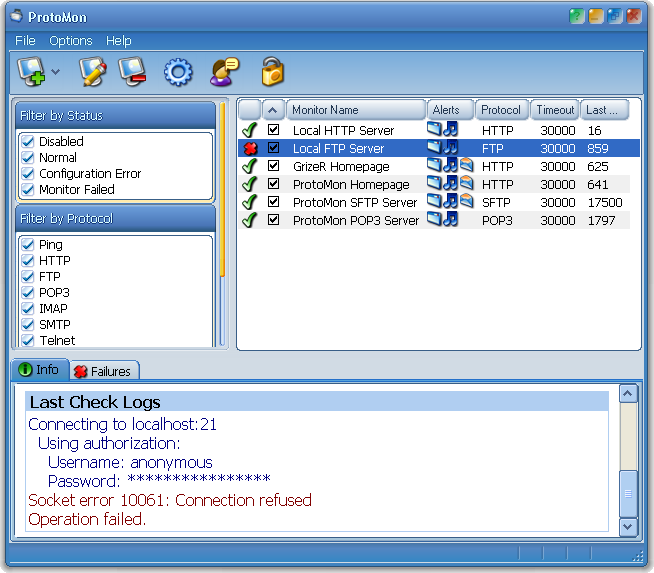
Task: Click the log pane scrollbar thumb
Action: [x=628, y=494]
